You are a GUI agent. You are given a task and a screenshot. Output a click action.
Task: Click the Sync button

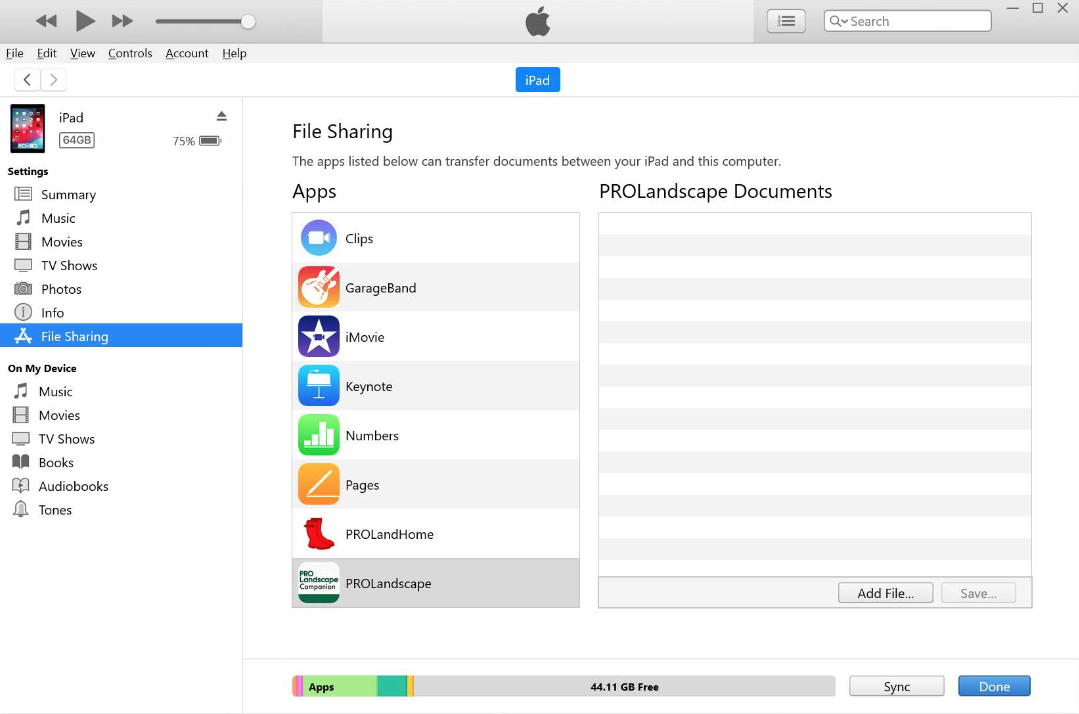897,686
